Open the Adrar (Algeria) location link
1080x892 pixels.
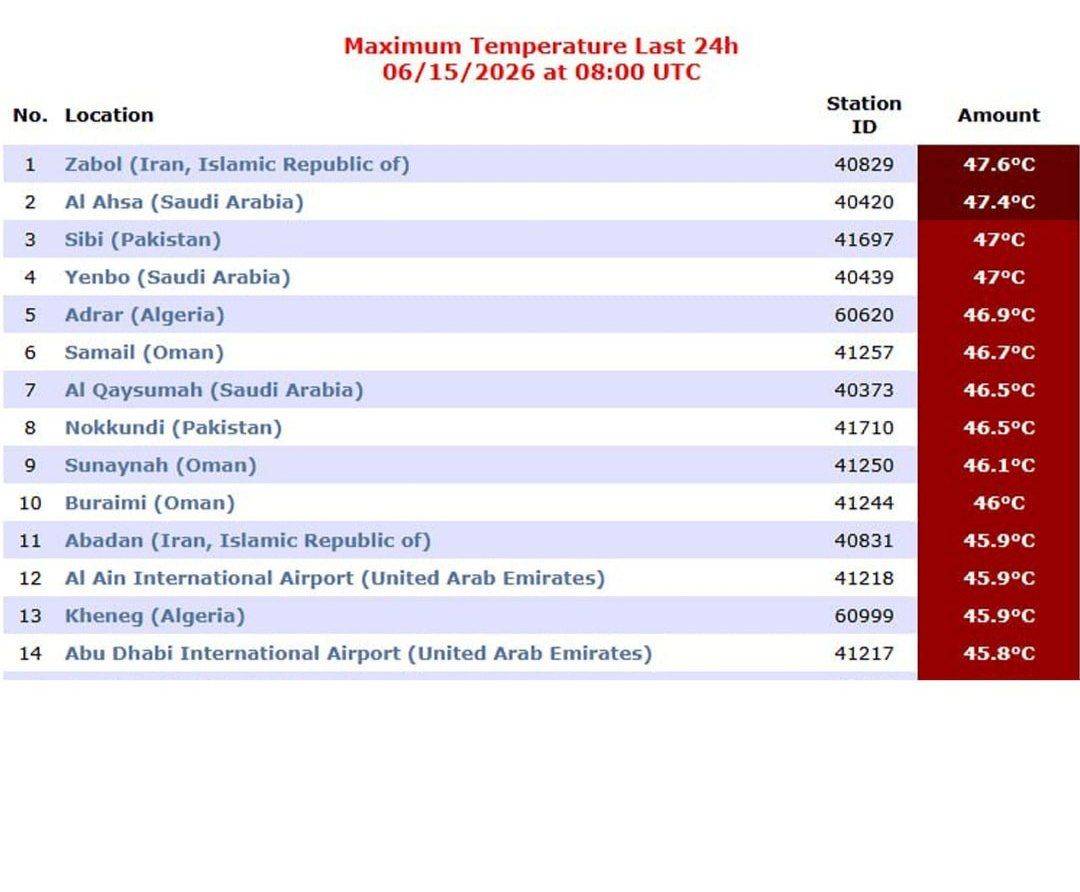145,315
